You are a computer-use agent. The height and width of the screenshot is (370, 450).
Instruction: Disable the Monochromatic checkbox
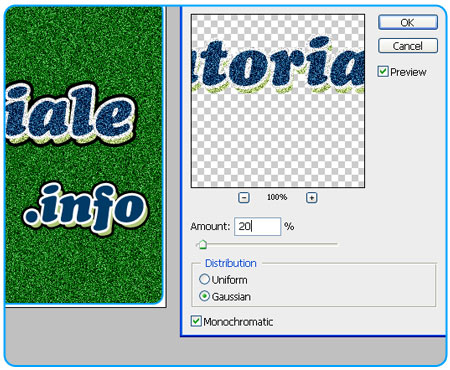coord(196,321)
